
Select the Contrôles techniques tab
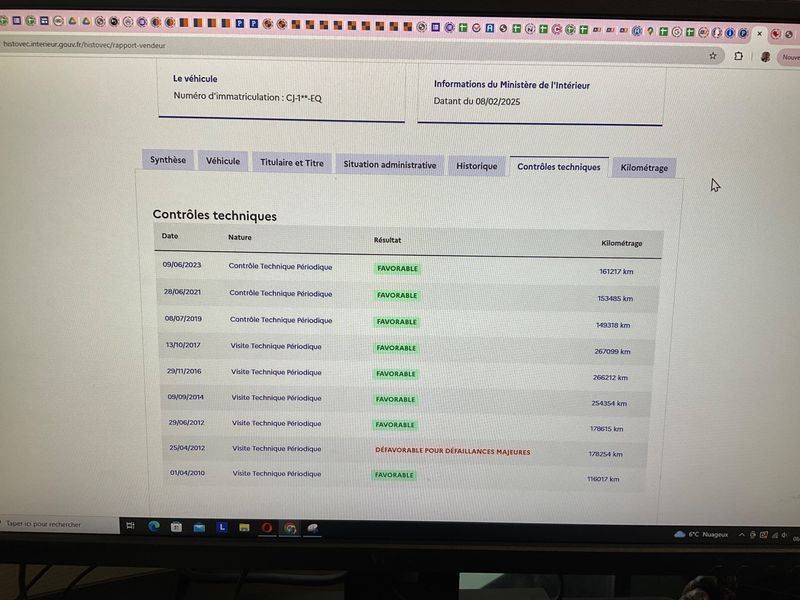point(559,167)
